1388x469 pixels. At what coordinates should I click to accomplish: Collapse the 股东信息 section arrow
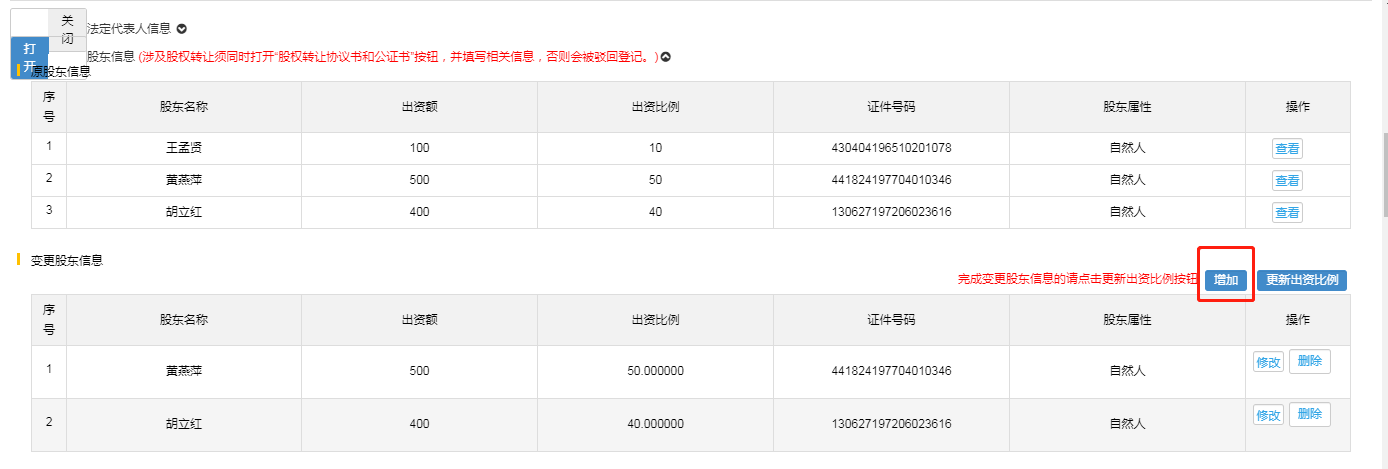click(666, 57)
